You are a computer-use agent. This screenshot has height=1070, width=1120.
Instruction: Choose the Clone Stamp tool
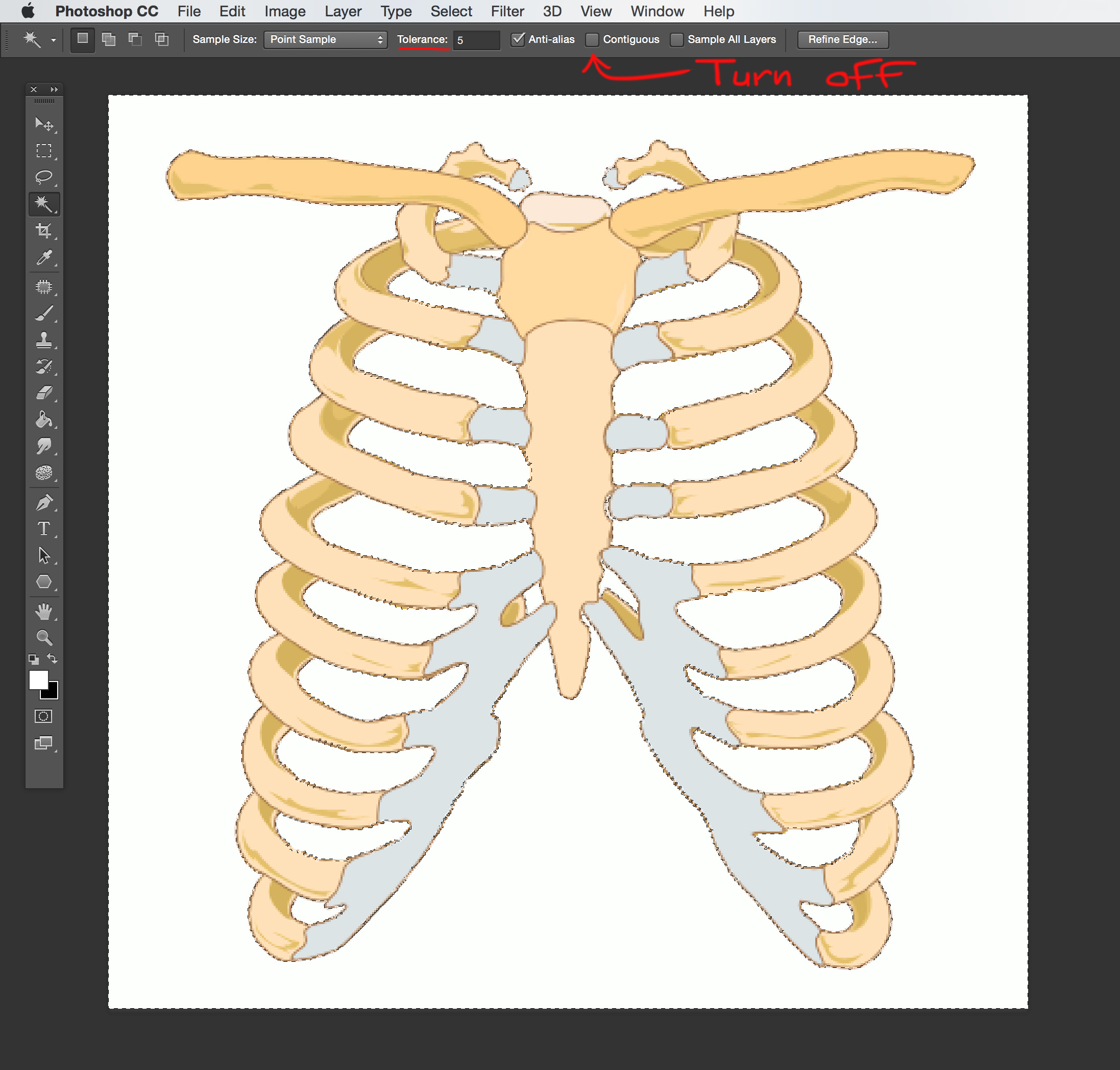pyautogui.click(x=44, y=340)
